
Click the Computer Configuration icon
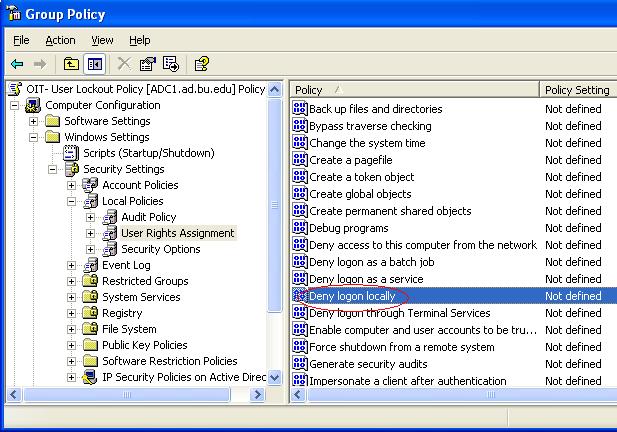click(33, 105)
